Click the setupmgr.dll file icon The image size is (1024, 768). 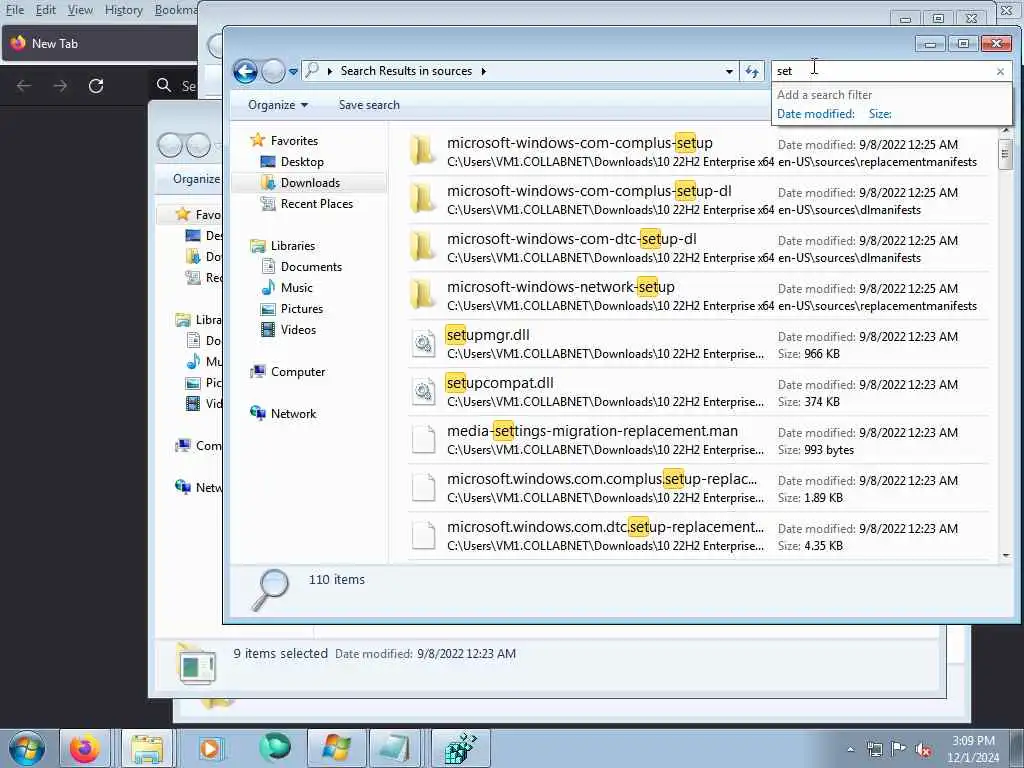(x=423, y=344)
